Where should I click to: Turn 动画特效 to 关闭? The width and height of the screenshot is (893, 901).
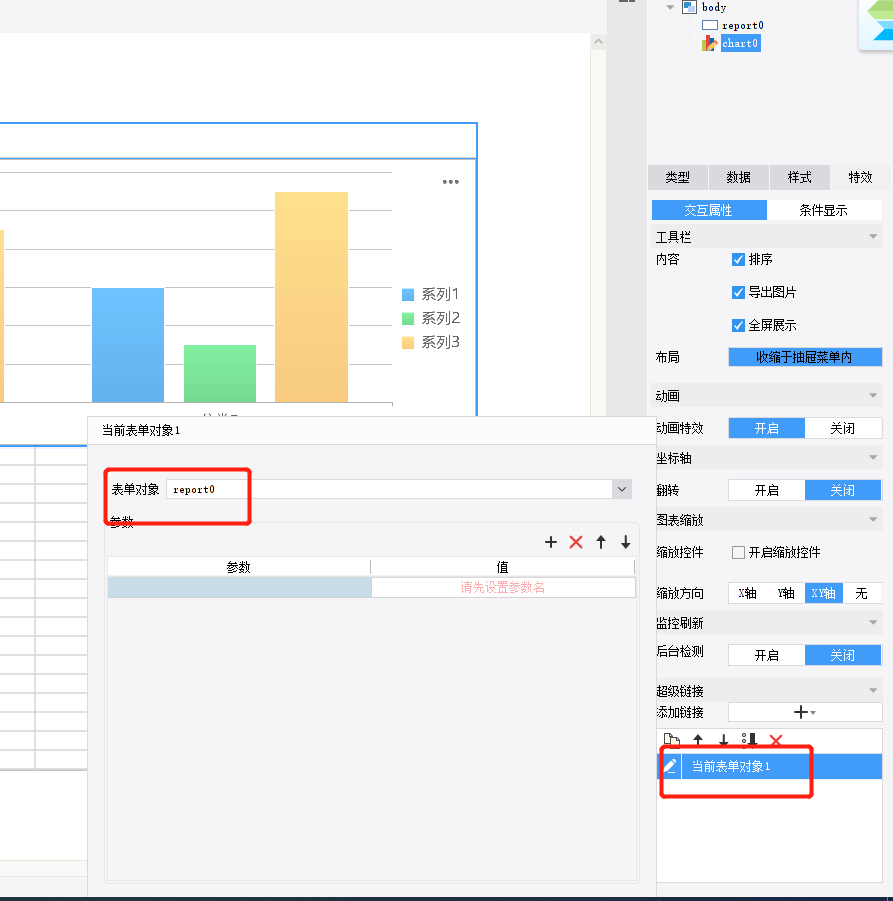(842, 428)
